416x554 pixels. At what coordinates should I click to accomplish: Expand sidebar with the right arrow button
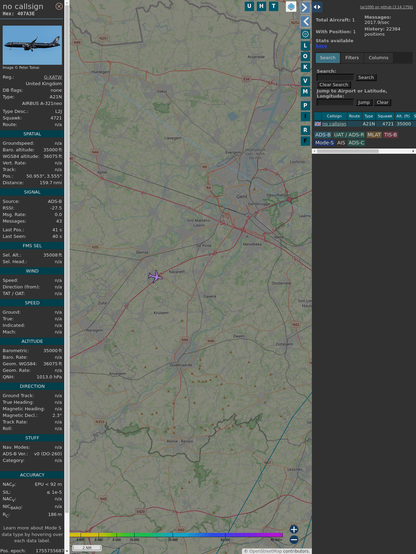click(305, 7)
